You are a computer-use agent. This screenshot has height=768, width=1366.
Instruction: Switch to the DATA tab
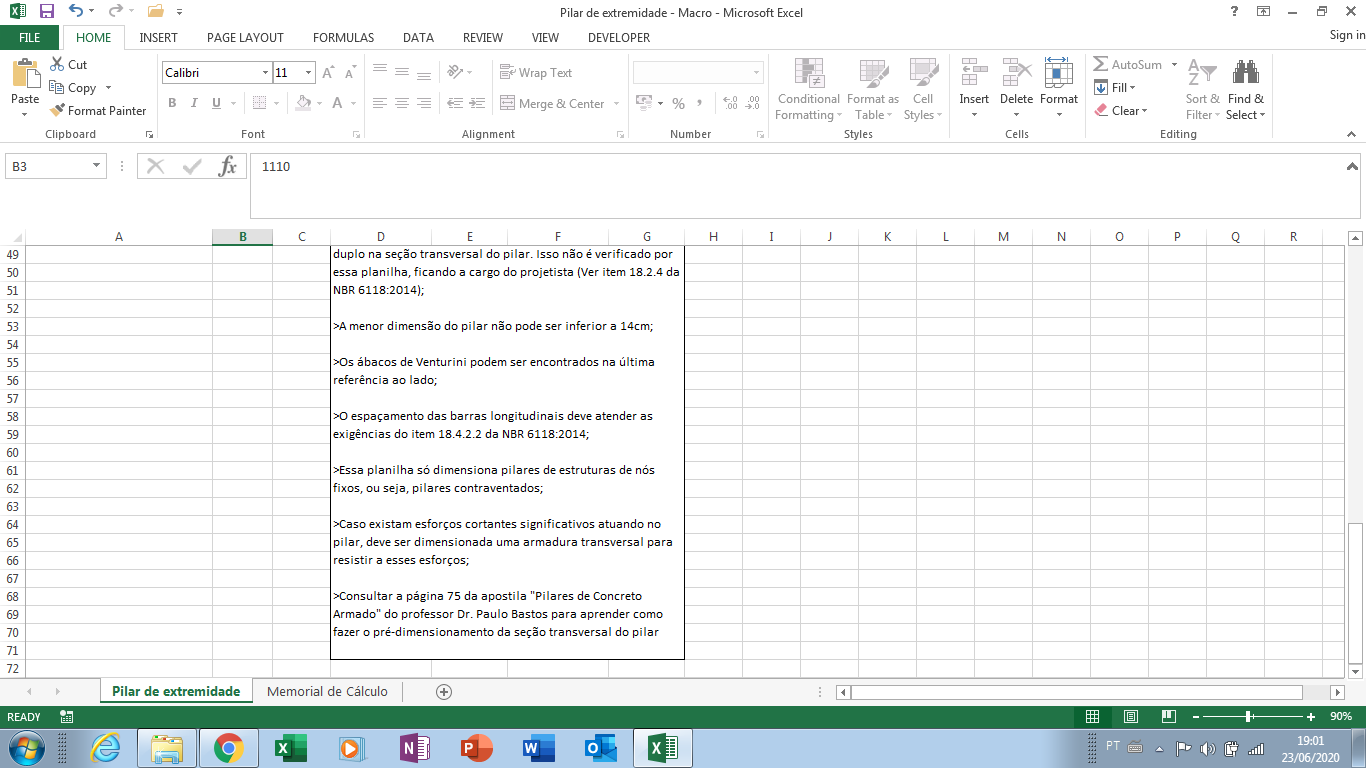(x=418, y=37)
